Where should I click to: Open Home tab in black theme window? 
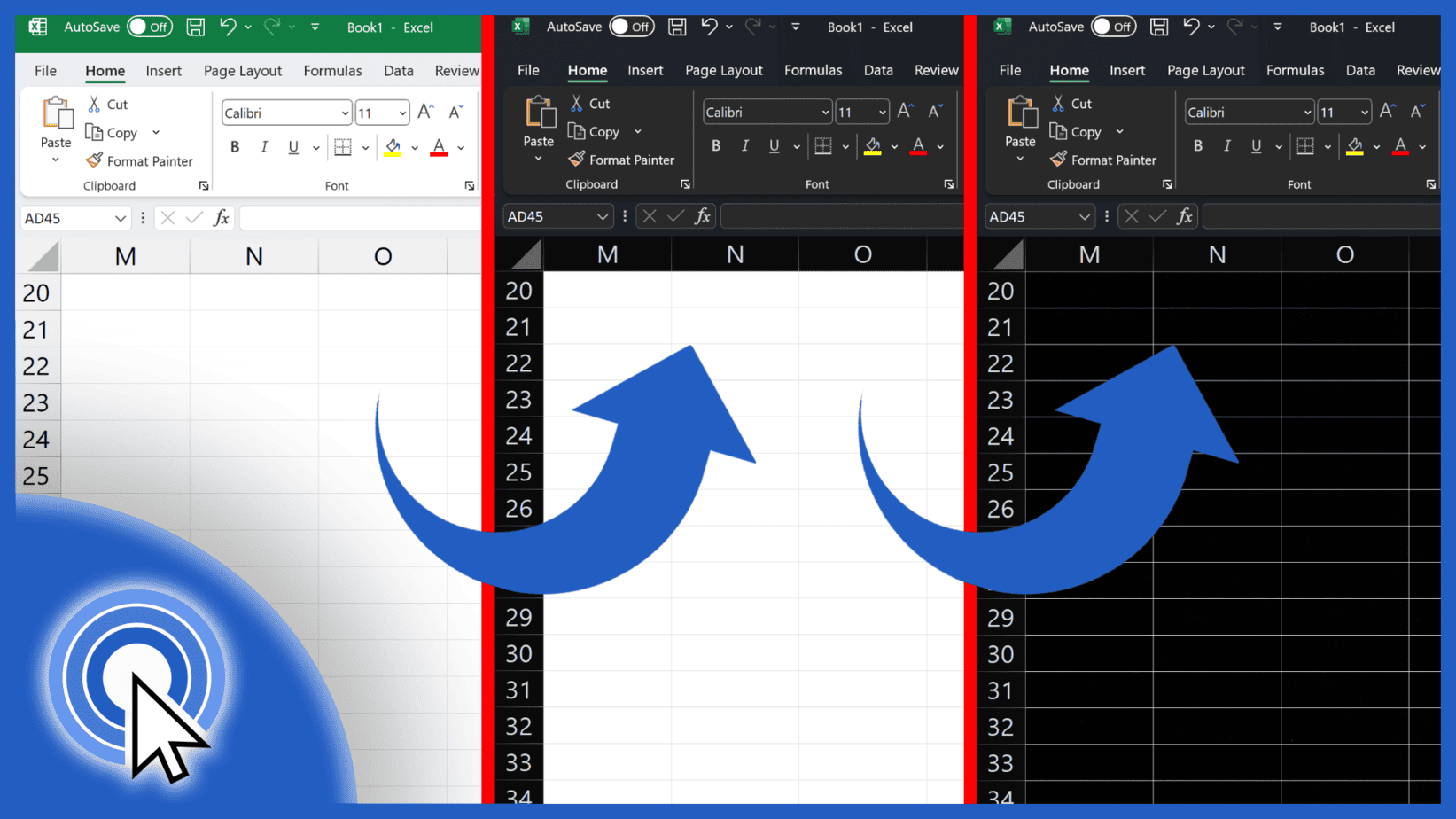1069,70
